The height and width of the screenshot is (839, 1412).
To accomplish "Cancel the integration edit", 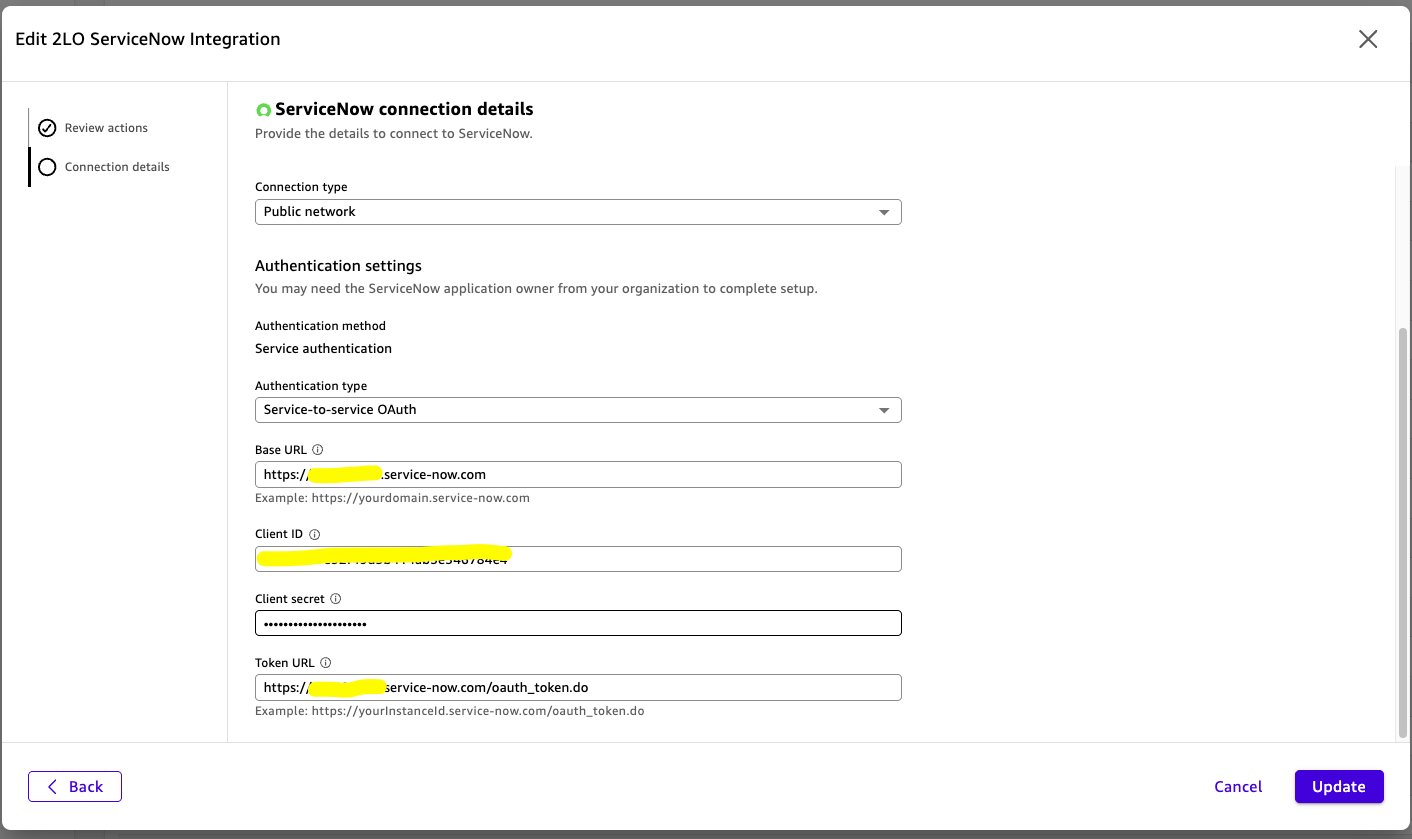I will coord(1238,787).
